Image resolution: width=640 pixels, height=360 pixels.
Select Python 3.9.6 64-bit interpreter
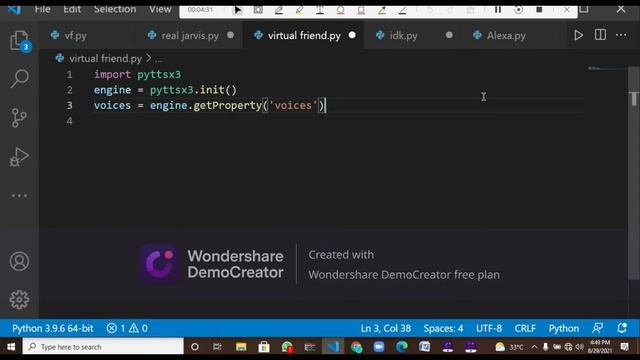(x=53, y=328)
